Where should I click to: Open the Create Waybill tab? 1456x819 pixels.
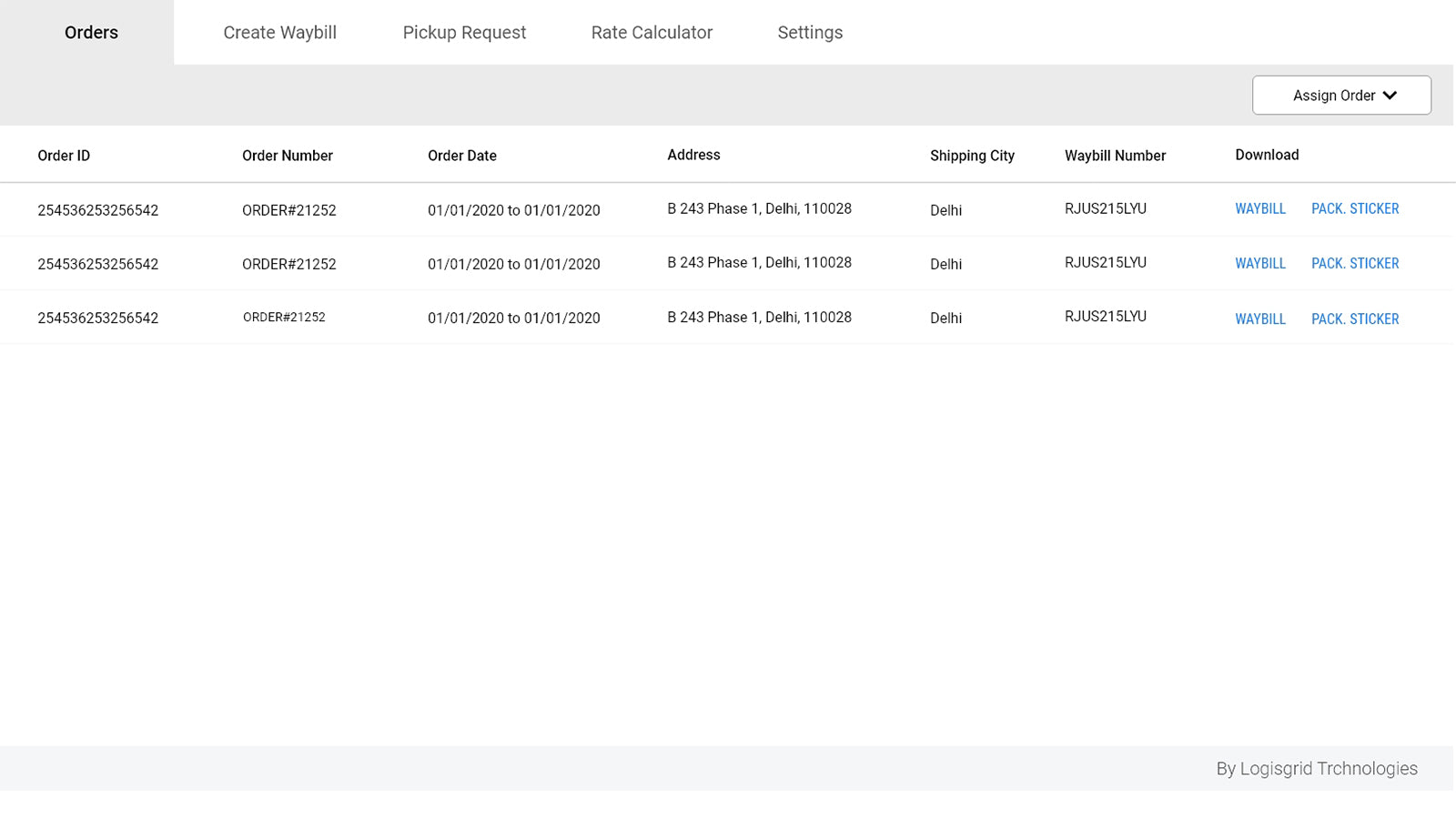point(279,33)
